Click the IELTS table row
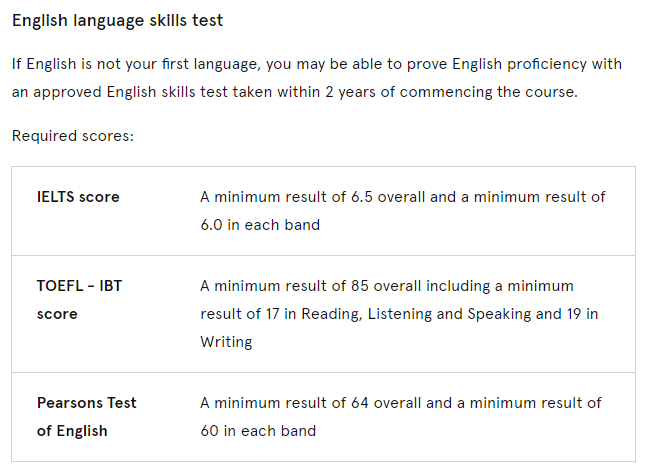Viewport: 648px width, 467px height. (x=324, y=211)
